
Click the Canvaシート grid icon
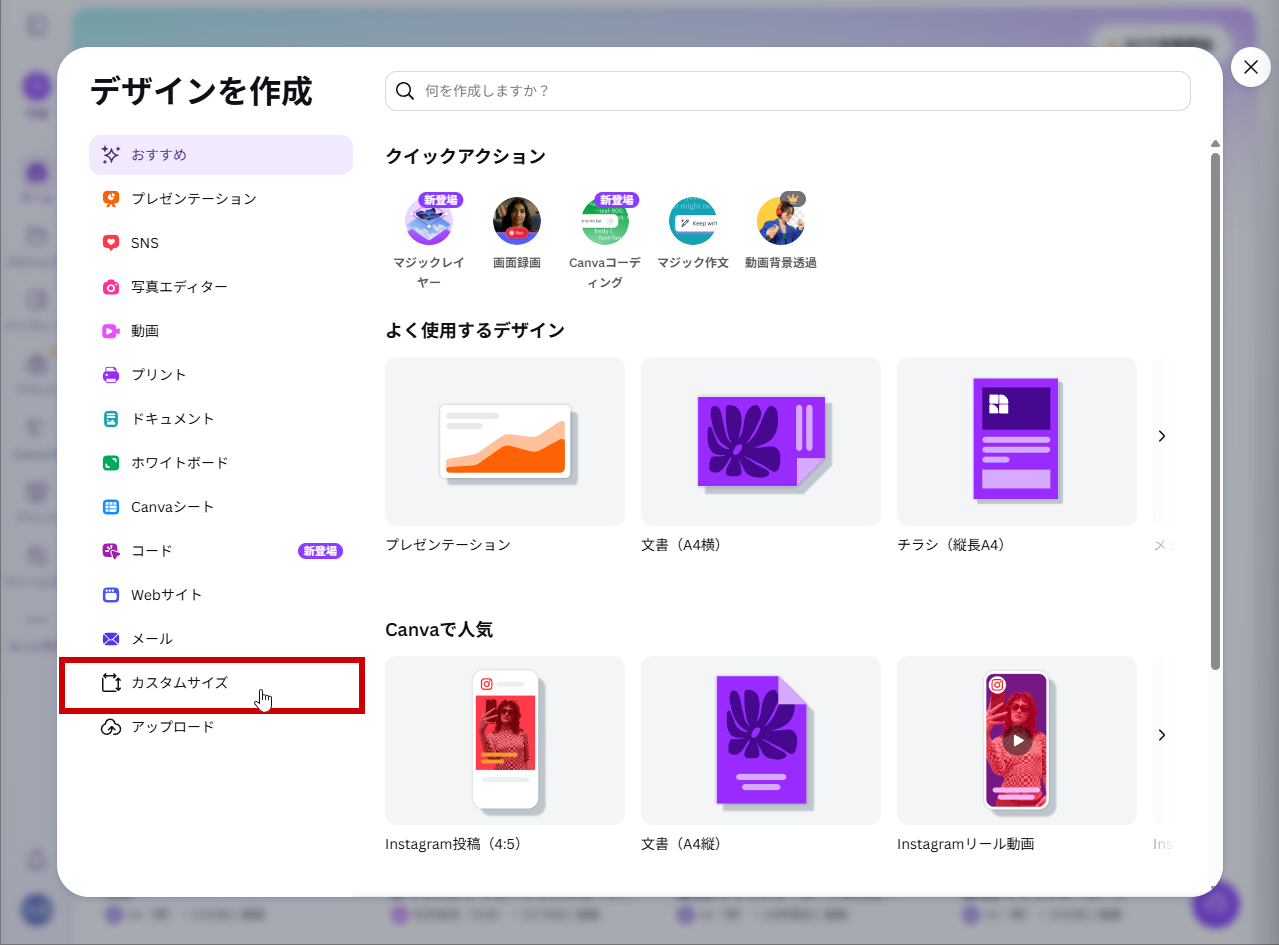111,507
